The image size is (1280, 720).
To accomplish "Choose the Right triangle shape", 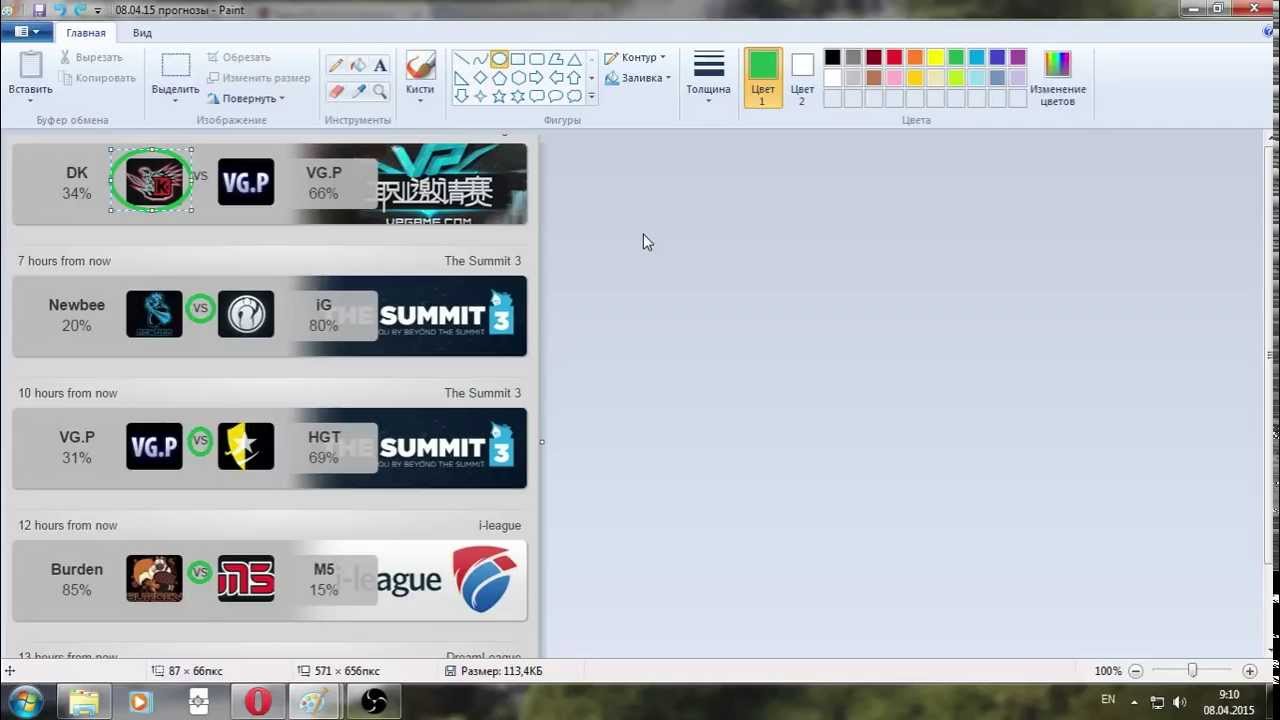I will [461, 78].
